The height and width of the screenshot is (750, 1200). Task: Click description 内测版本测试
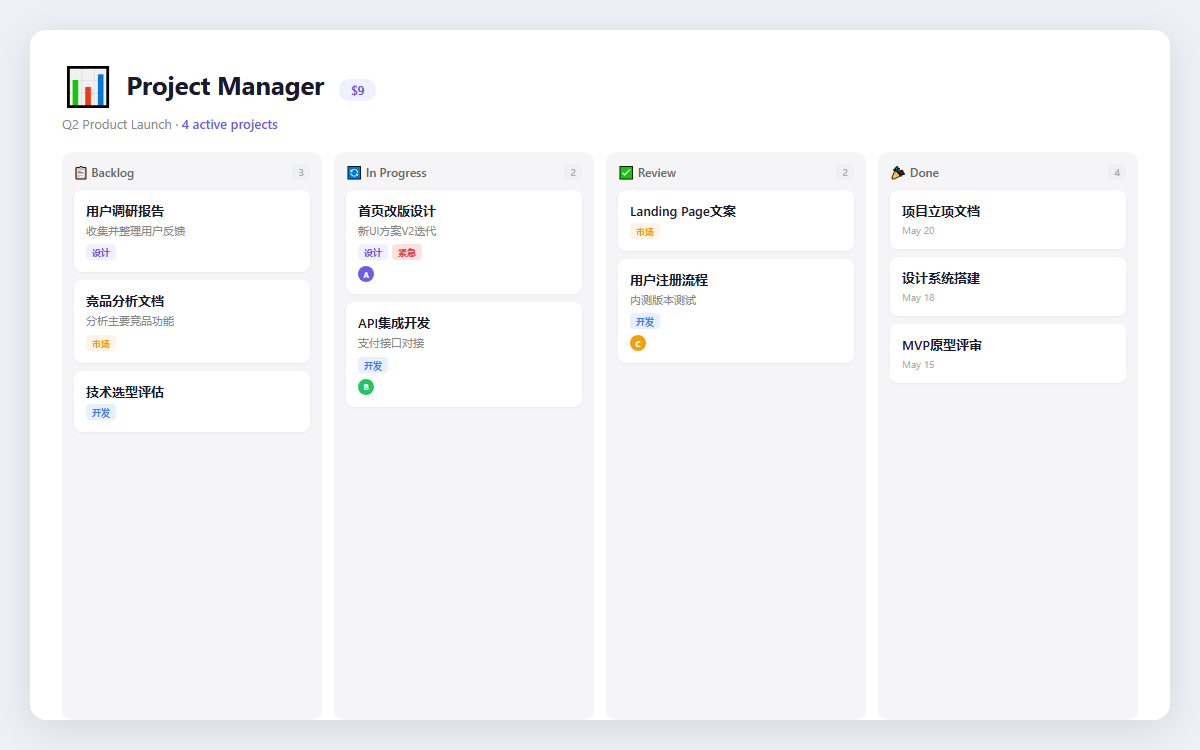(663, 300)
